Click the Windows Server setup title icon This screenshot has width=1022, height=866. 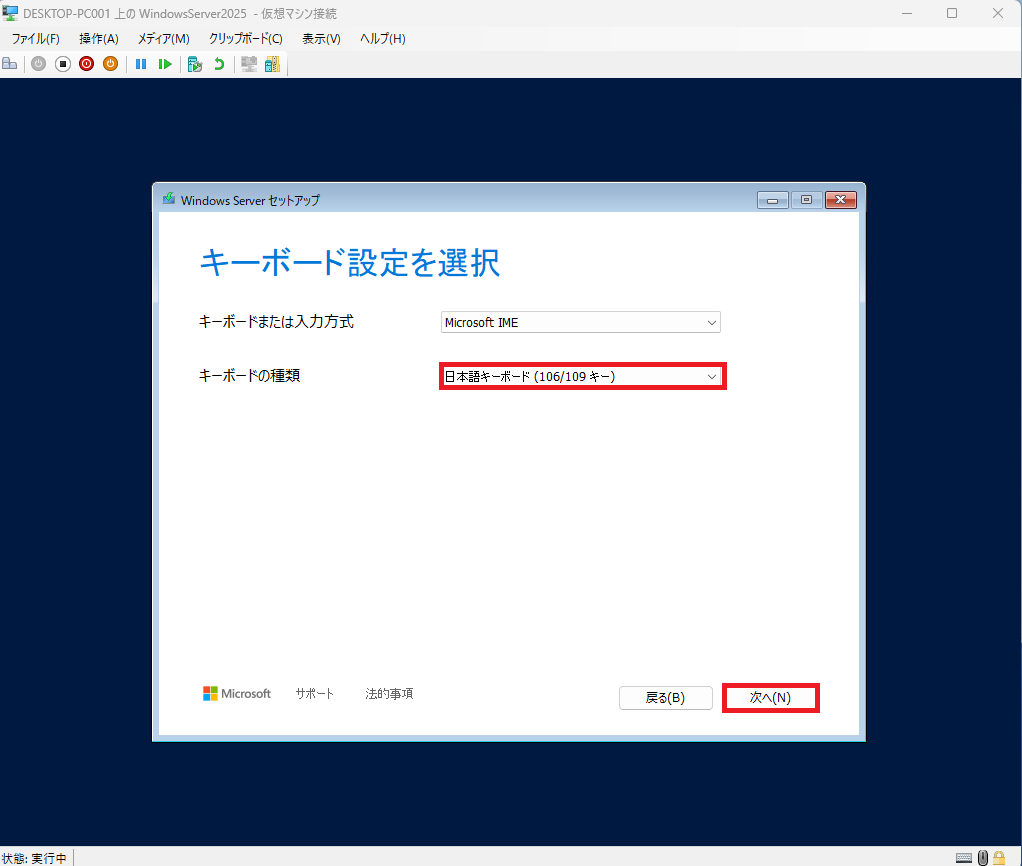[169, 199]
